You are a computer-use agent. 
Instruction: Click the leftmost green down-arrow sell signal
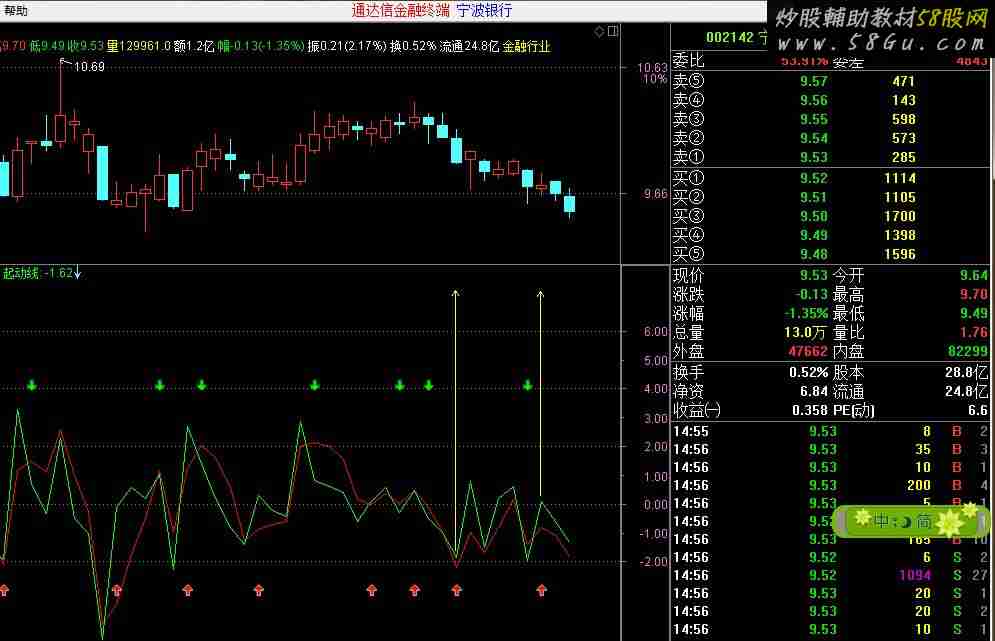(32, 385)
